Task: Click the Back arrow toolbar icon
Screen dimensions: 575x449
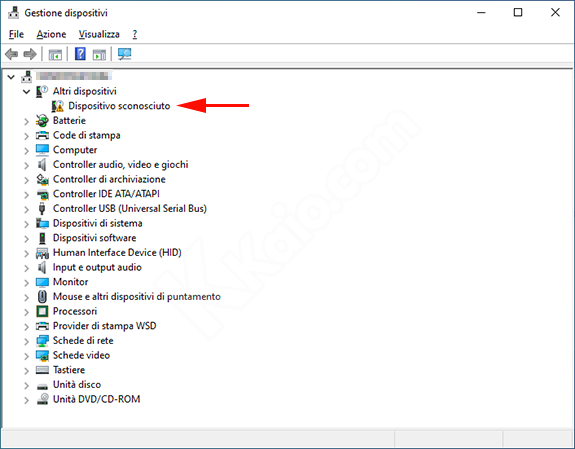Action: [12, 54]
